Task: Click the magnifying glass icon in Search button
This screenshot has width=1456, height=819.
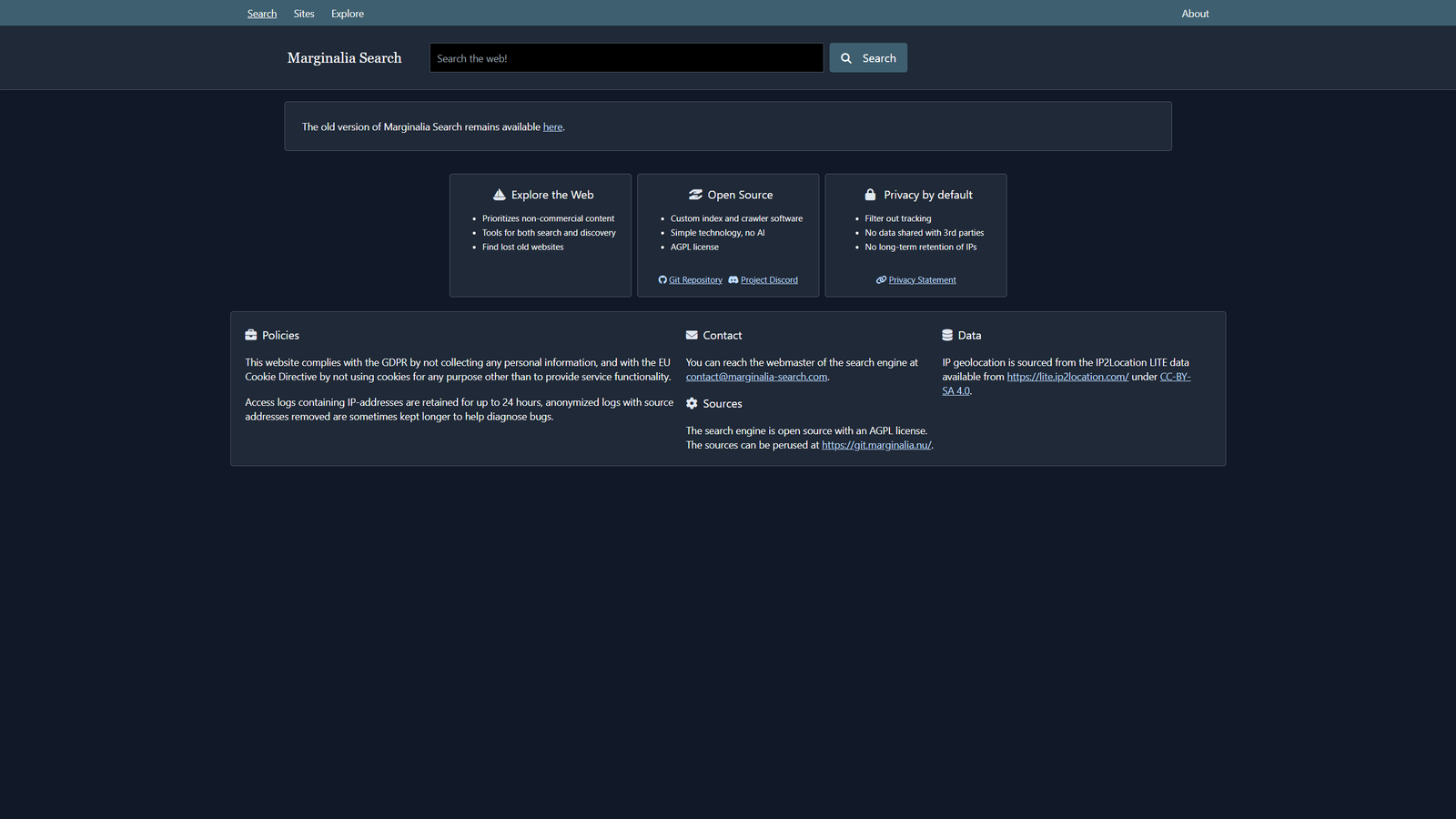Action: [x=846, y=58]
